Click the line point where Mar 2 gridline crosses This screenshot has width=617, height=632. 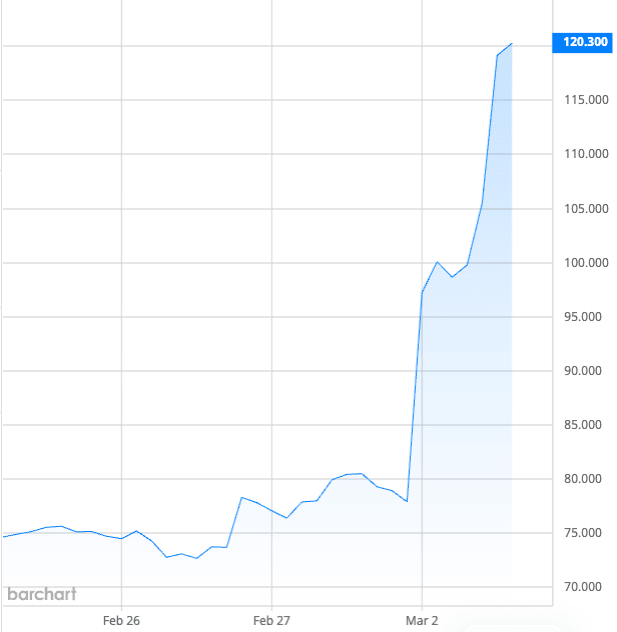coord(422,291)
